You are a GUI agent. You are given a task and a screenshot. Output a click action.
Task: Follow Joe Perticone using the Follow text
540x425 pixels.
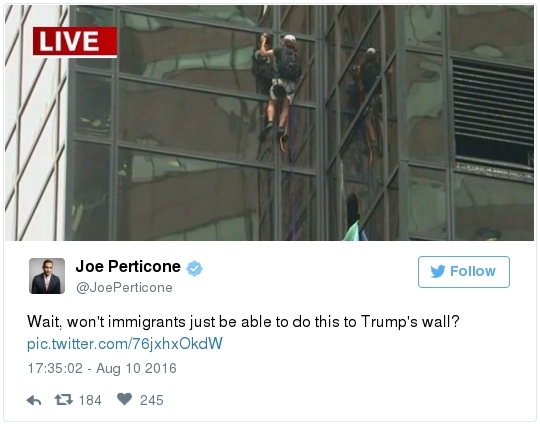pyautogui.click(x=473, y=271)
